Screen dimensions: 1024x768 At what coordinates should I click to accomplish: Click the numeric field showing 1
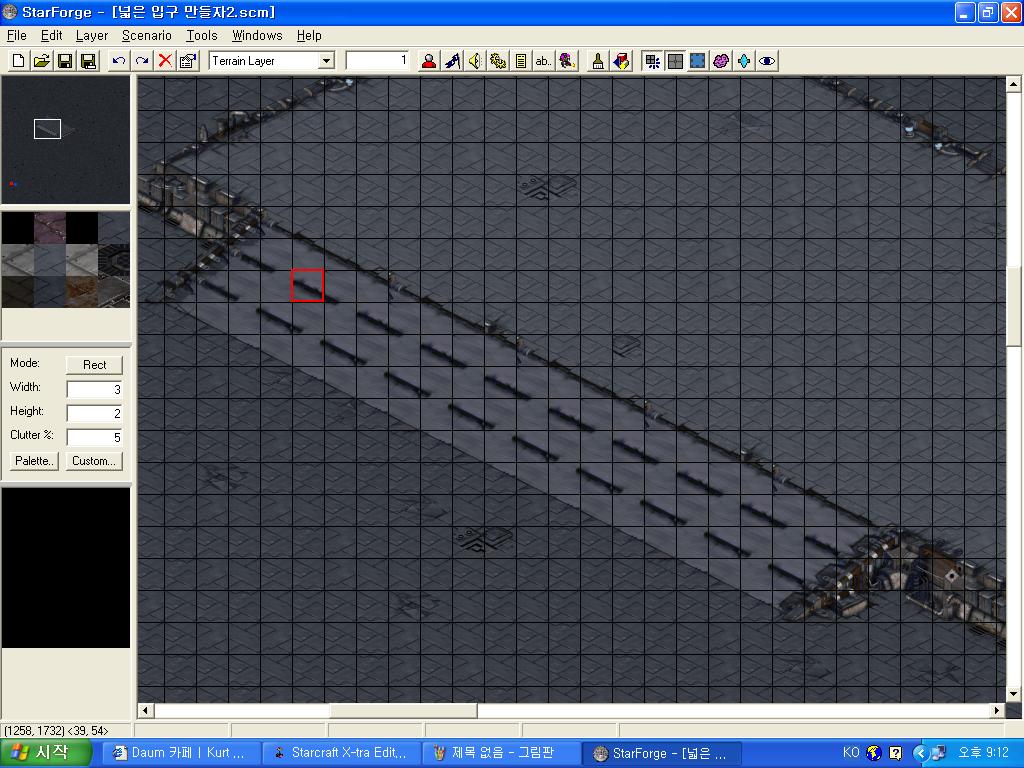(x=377, y=61)
